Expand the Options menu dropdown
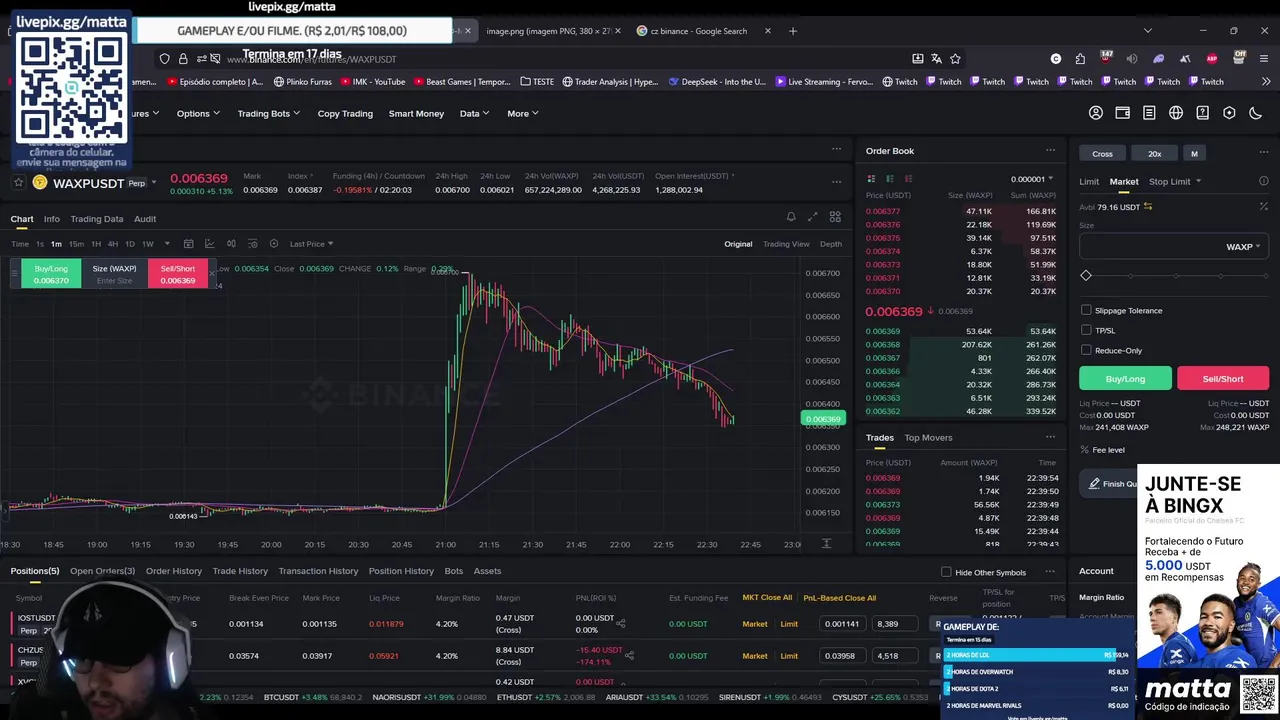 [198, 113]
